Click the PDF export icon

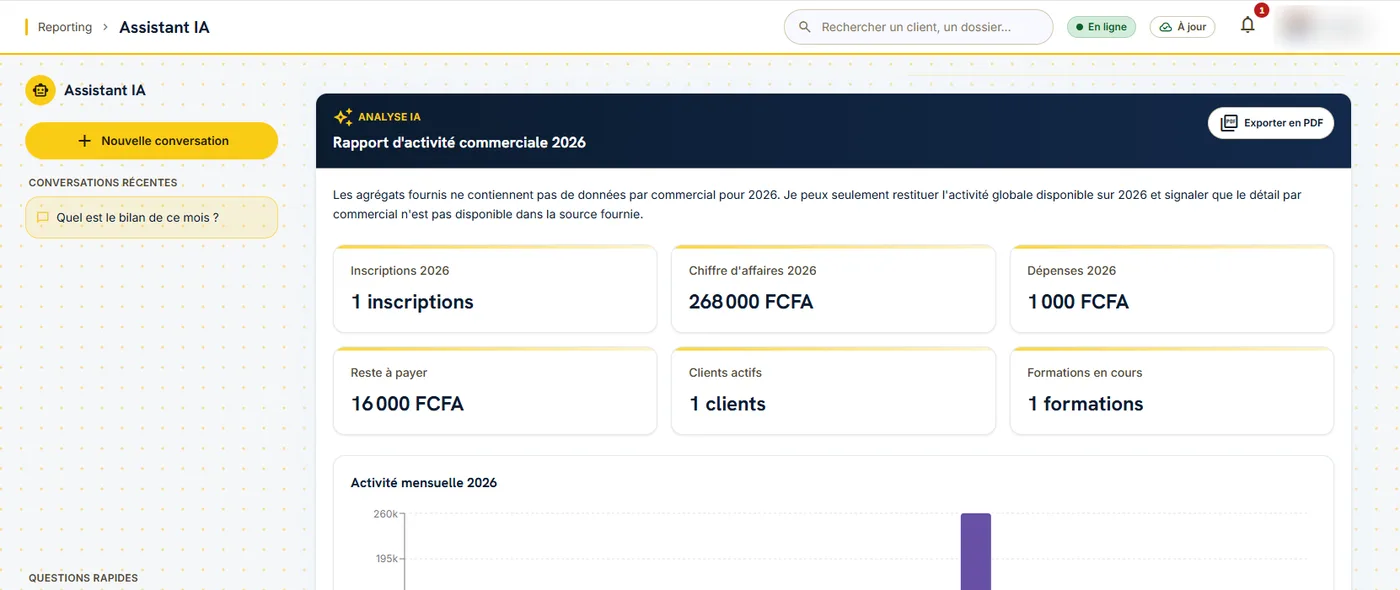click(1229, 123)
